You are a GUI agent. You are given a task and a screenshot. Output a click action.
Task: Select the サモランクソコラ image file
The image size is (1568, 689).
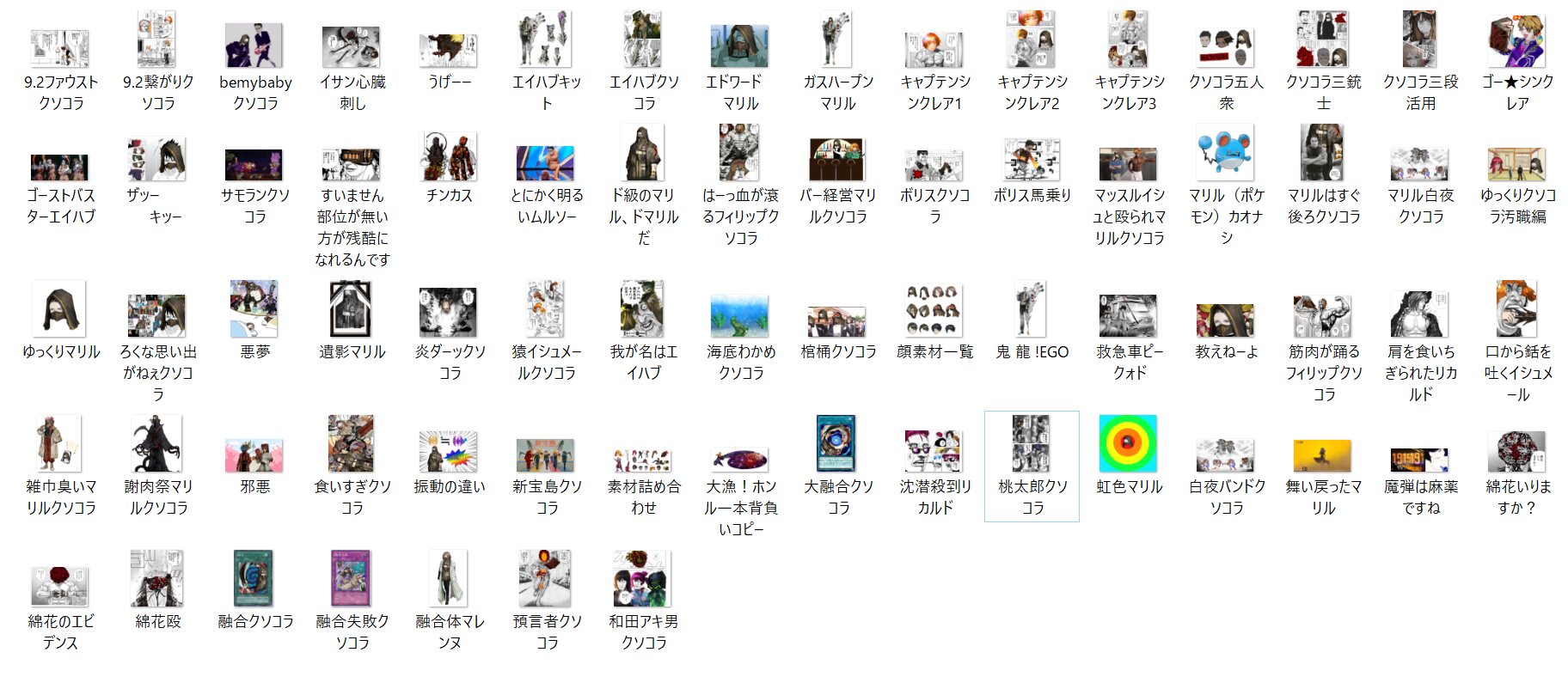pyautogui.click(x=254, y=165)
